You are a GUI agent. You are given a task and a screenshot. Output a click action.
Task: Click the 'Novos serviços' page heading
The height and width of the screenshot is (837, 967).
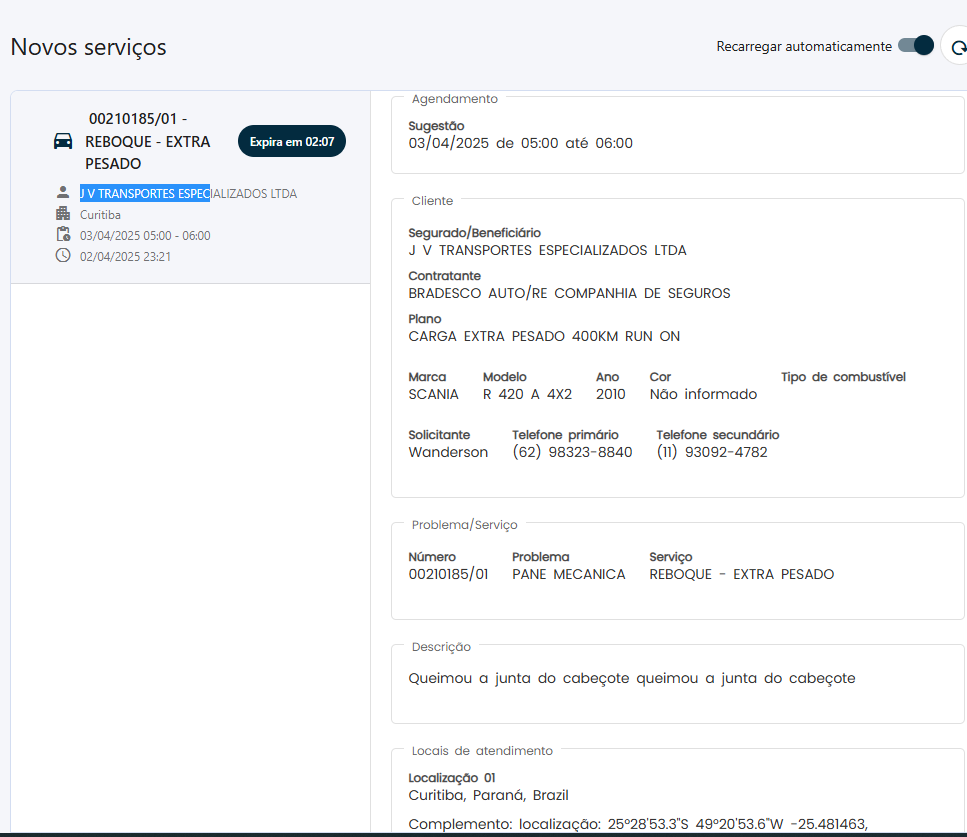click(88, 47)
